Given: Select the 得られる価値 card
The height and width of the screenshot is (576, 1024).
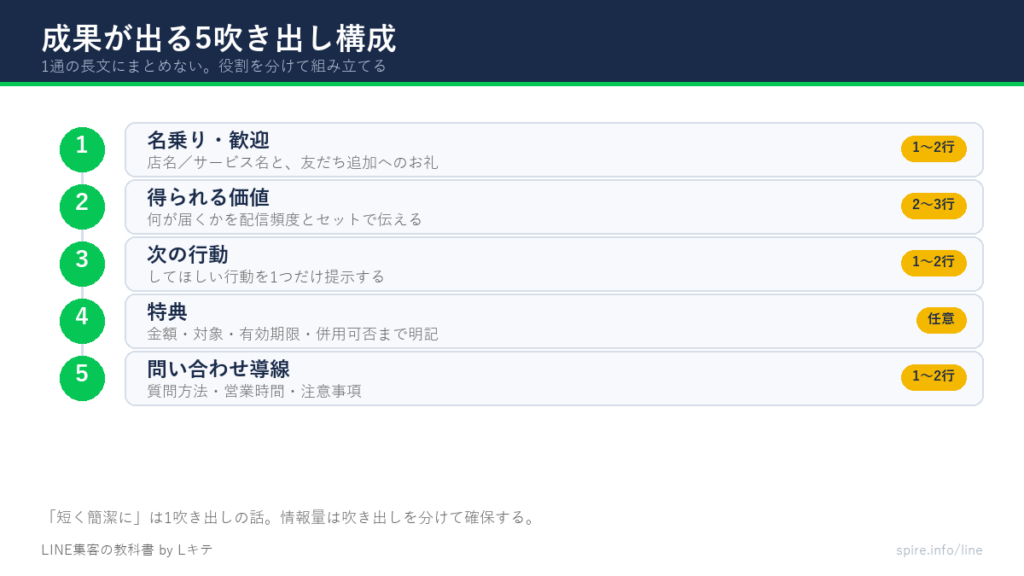Looking at the screenshot, I should pos(554,206).
